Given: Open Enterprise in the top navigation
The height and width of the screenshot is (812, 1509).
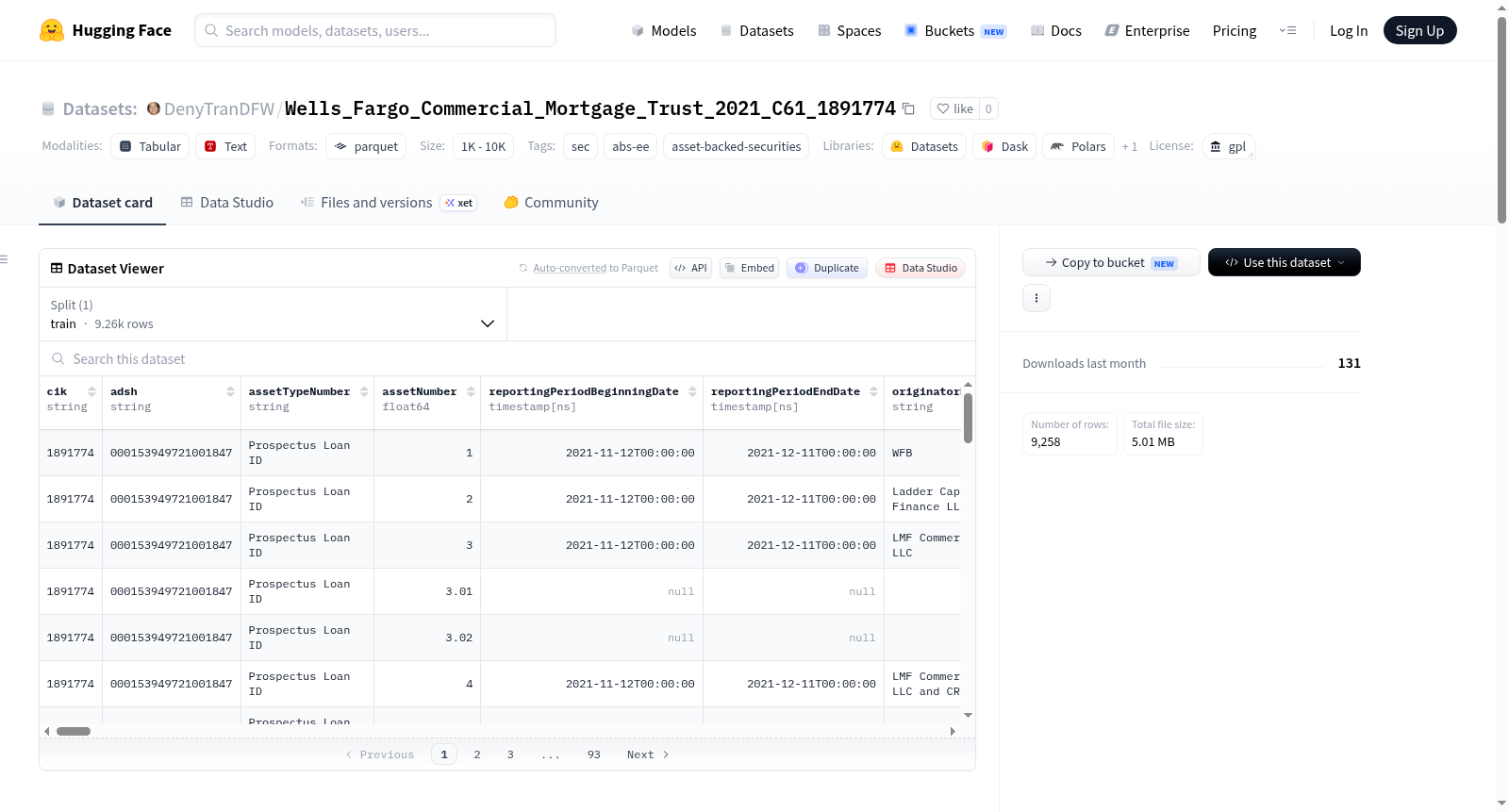Looking at the screenshot, I should (x=1147, y=30).
